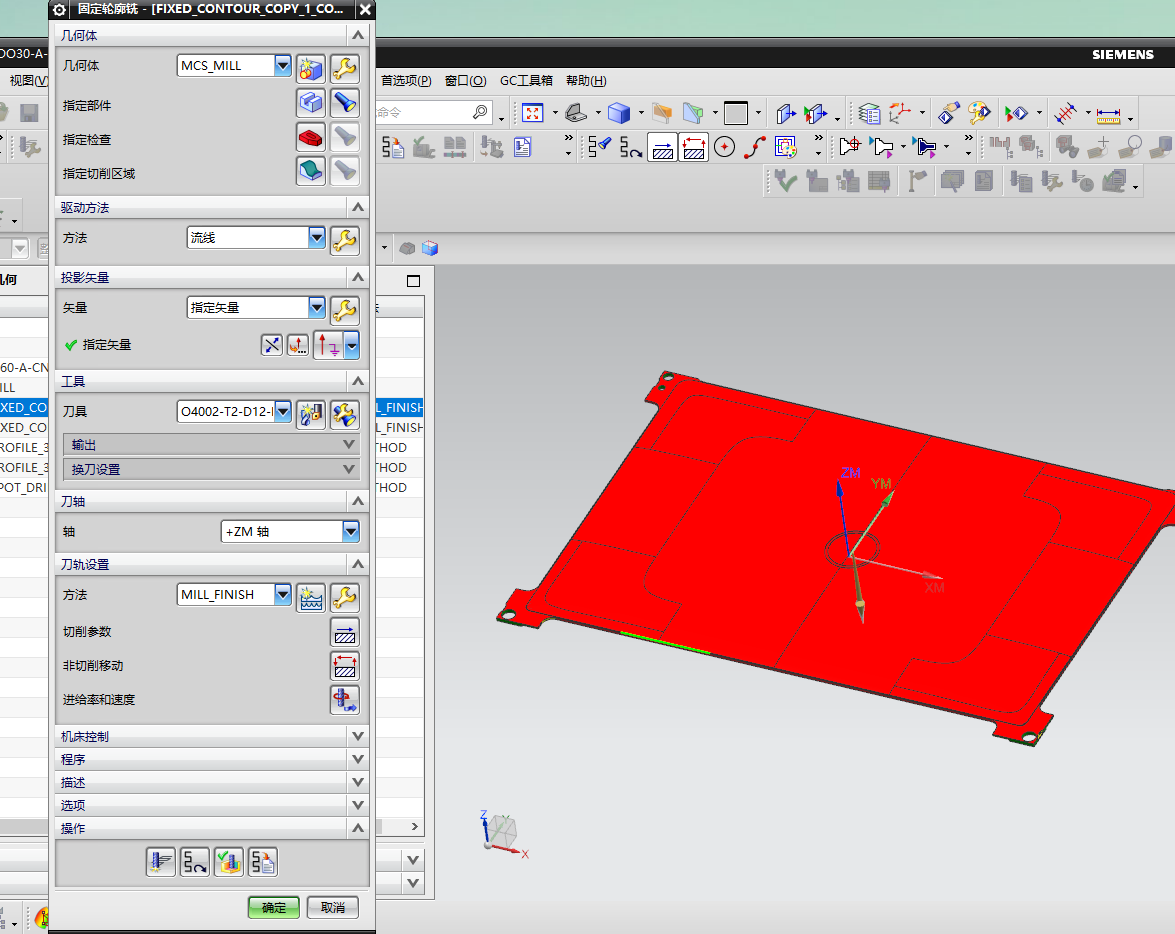Screen dimensions: 1175x934
Task: Display part geometry with flashlight icon
Action: pos(345,103)
